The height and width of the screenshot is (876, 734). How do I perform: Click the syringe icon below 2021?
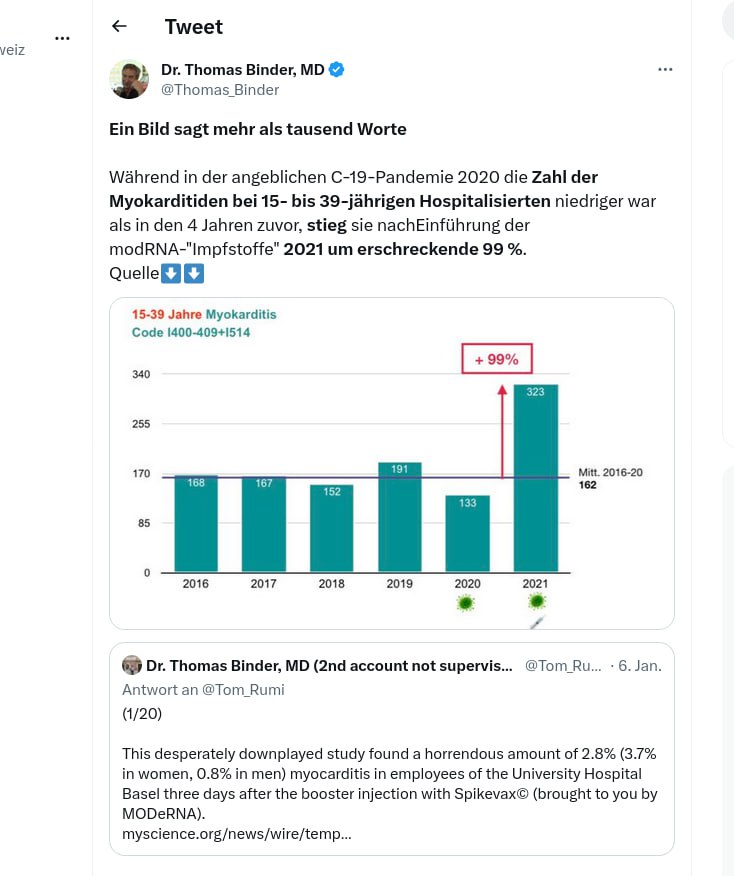[x=537, y=623]
